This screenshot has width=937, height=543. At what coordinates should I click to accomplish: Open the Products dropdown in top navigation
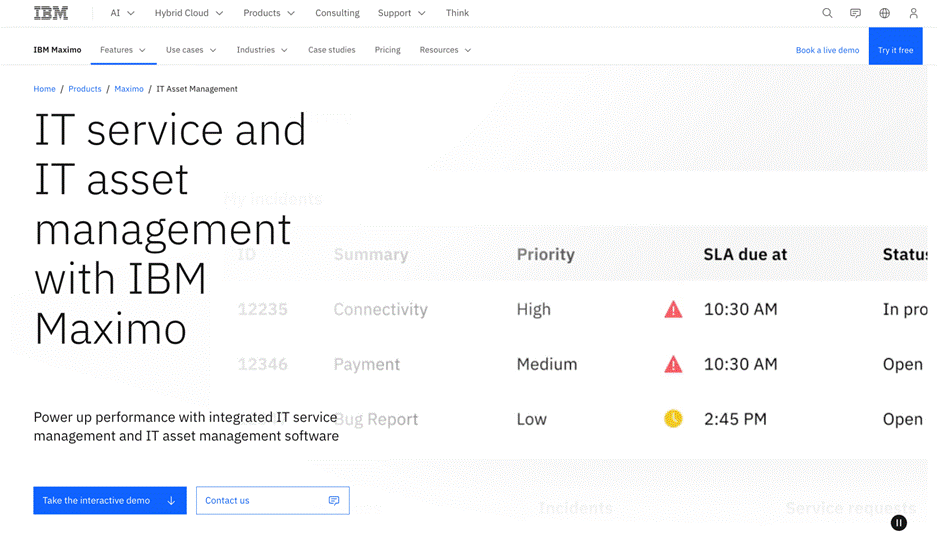click(269, 13)
